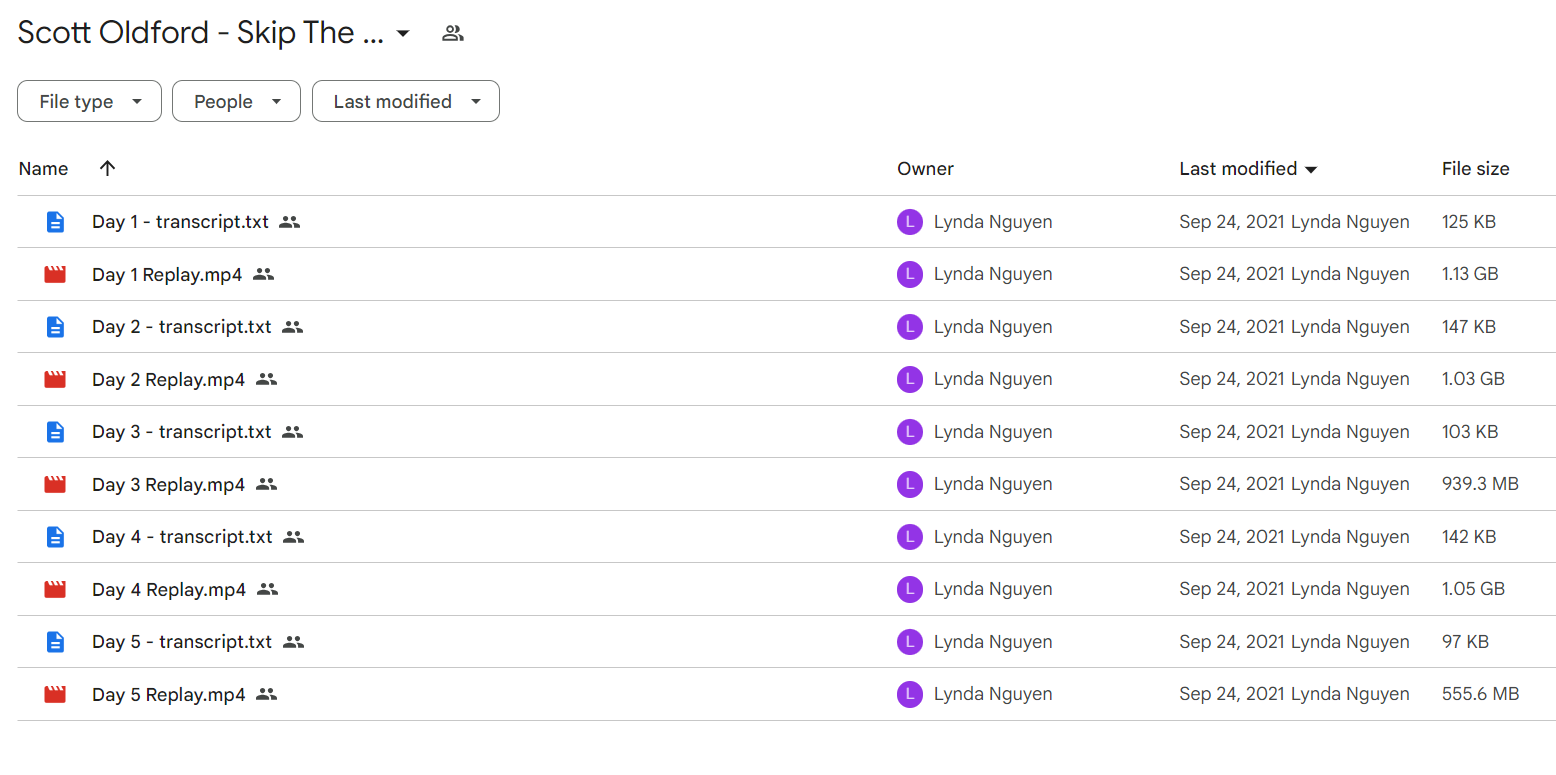1556x775 pixels.
Task: Select file Day 1 Replay.mp4
Action: point(167,274)
